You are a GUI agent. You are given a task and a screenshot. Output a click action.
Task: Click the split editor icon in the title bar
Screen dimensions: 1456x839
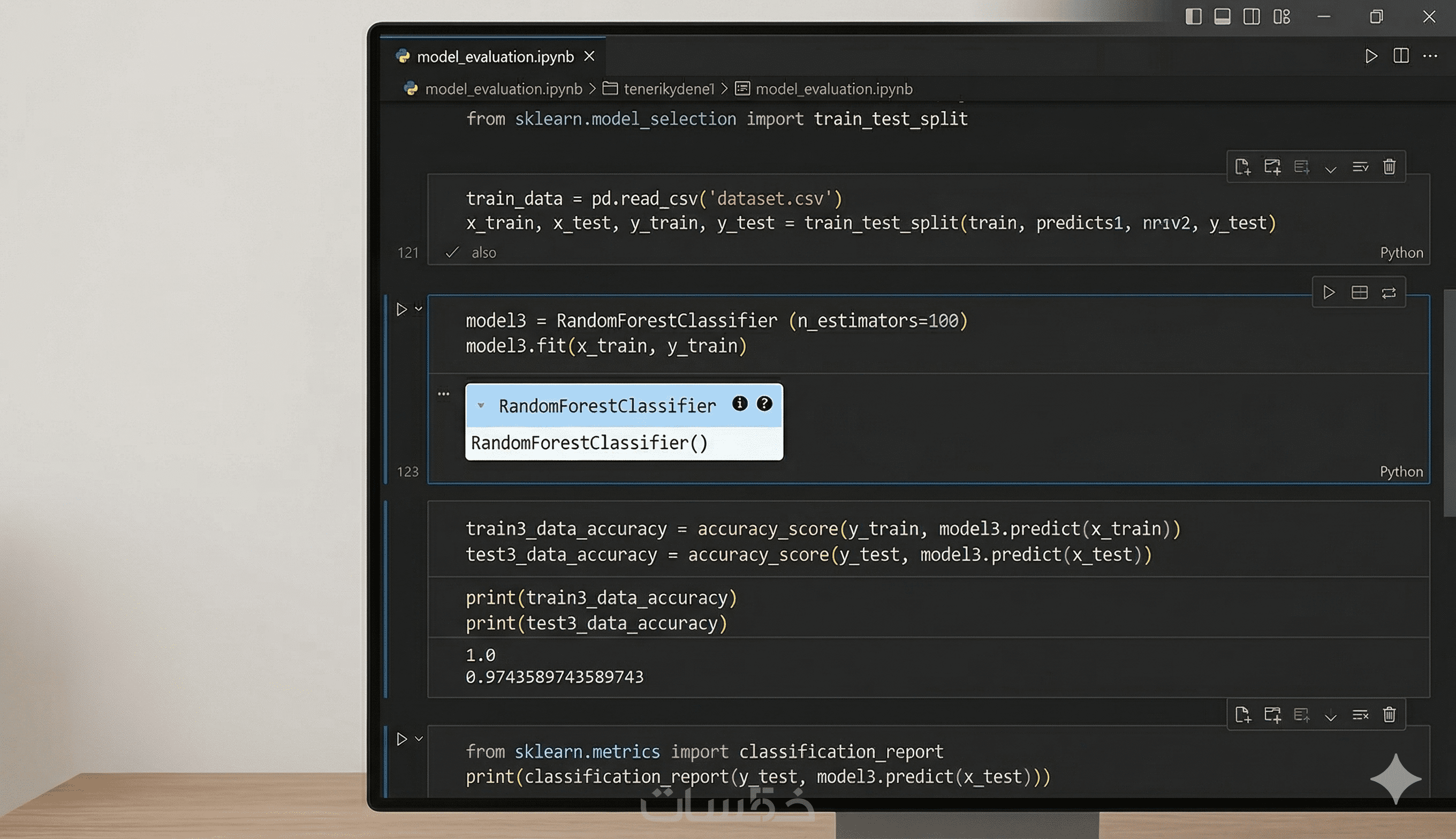[x=1401, y=56]
